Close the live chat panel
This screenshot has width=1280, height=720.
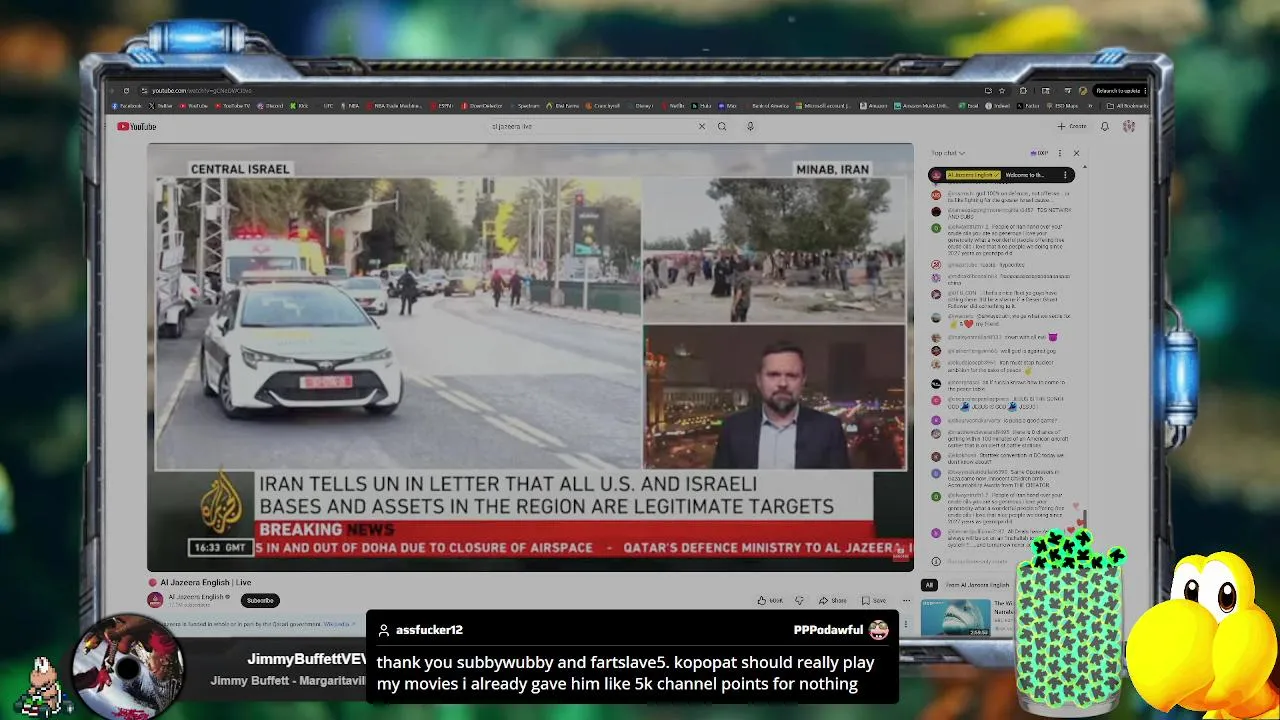pos(1076,153)
